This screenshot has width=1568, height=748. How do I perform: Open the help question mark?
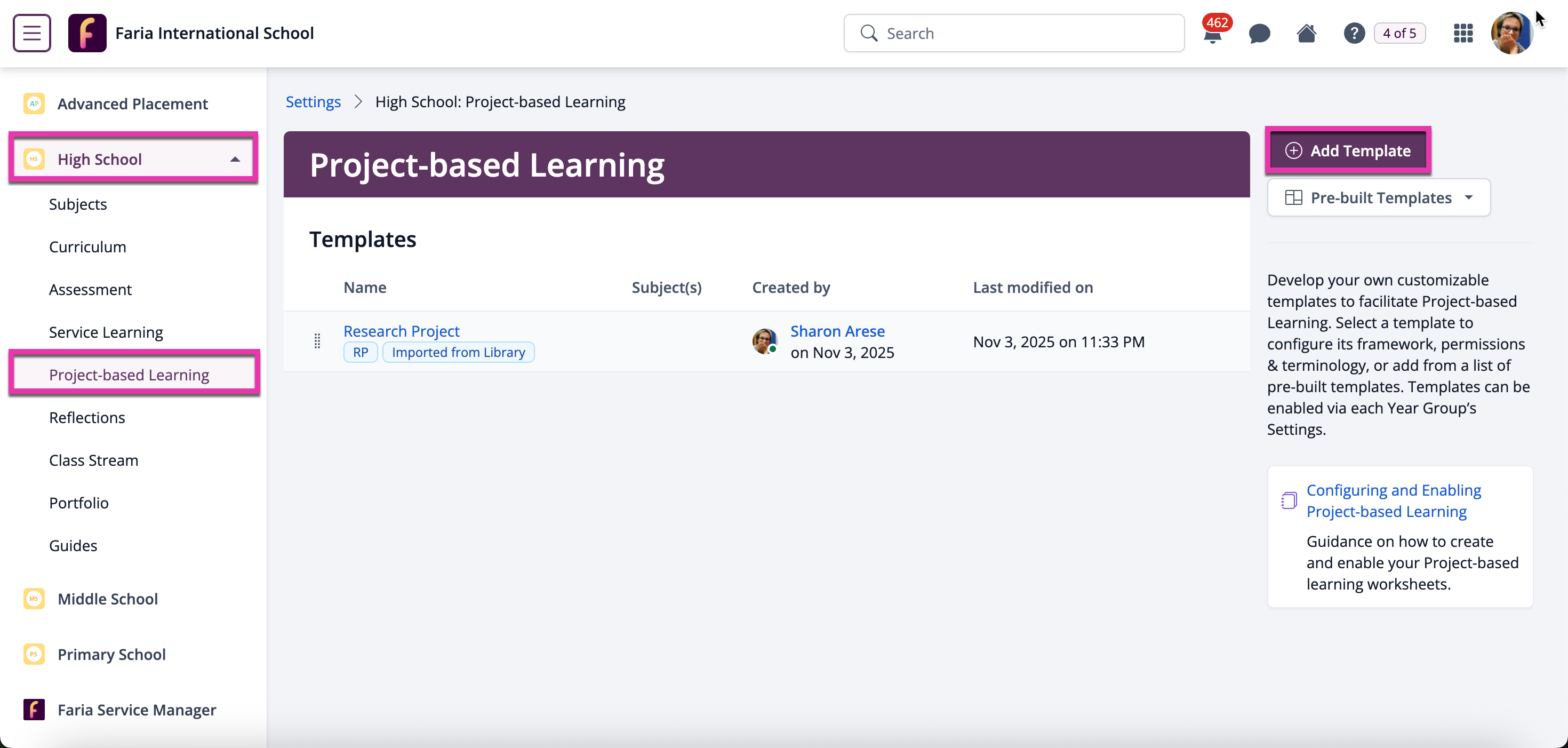(x=1354, y=33)
